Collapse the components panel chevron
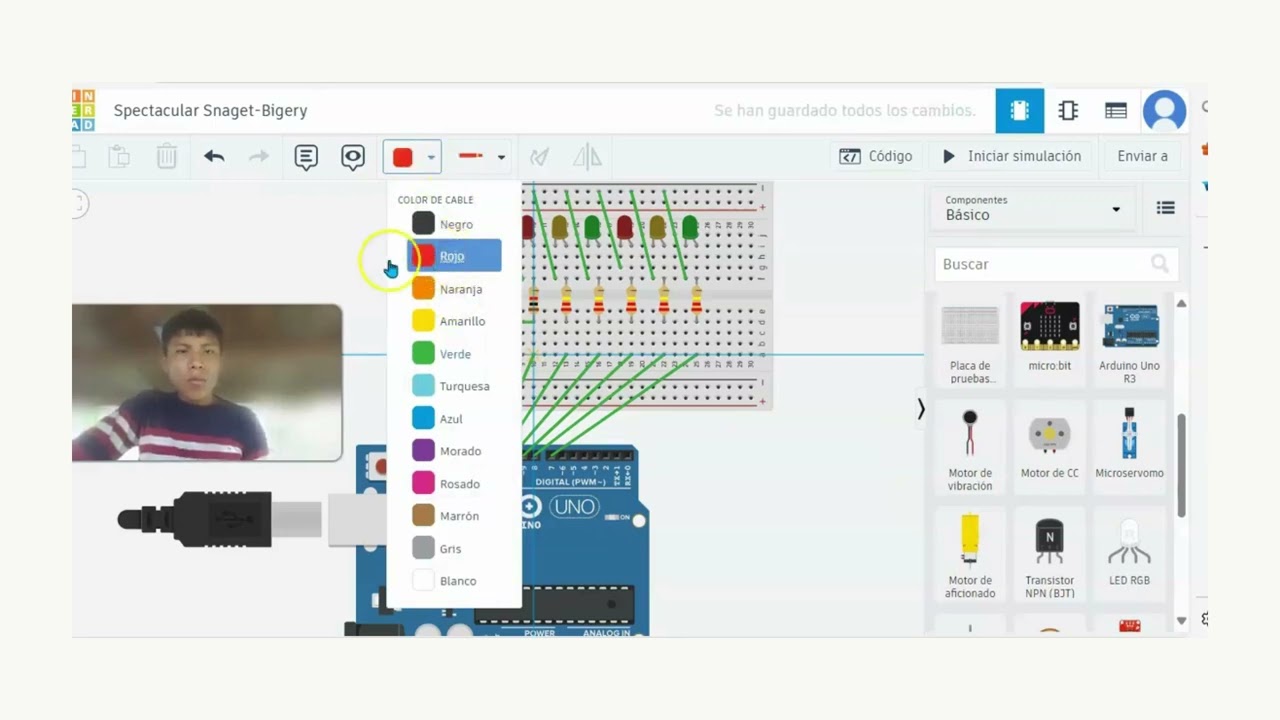The image size is (1280, 720). point(921,408)
